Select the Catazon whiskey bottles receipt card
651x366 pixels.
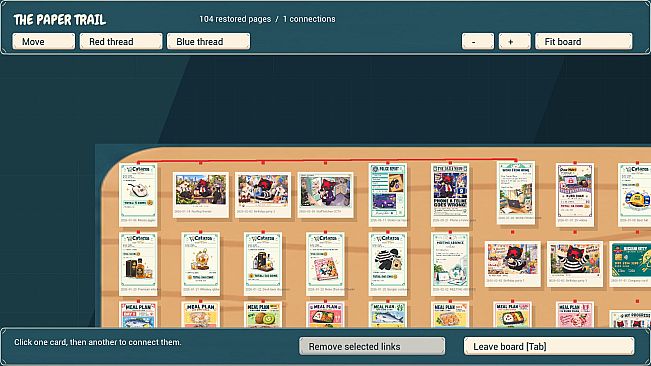[x=138, y=264]
